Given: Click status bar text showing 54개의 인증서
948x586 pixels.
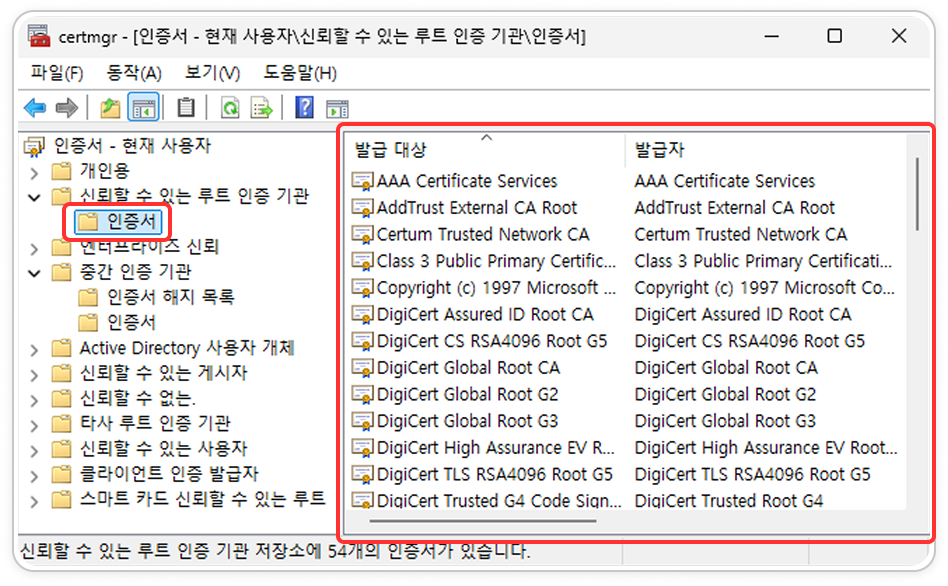Looking at the screenshot, I should [x=275, y=551].
